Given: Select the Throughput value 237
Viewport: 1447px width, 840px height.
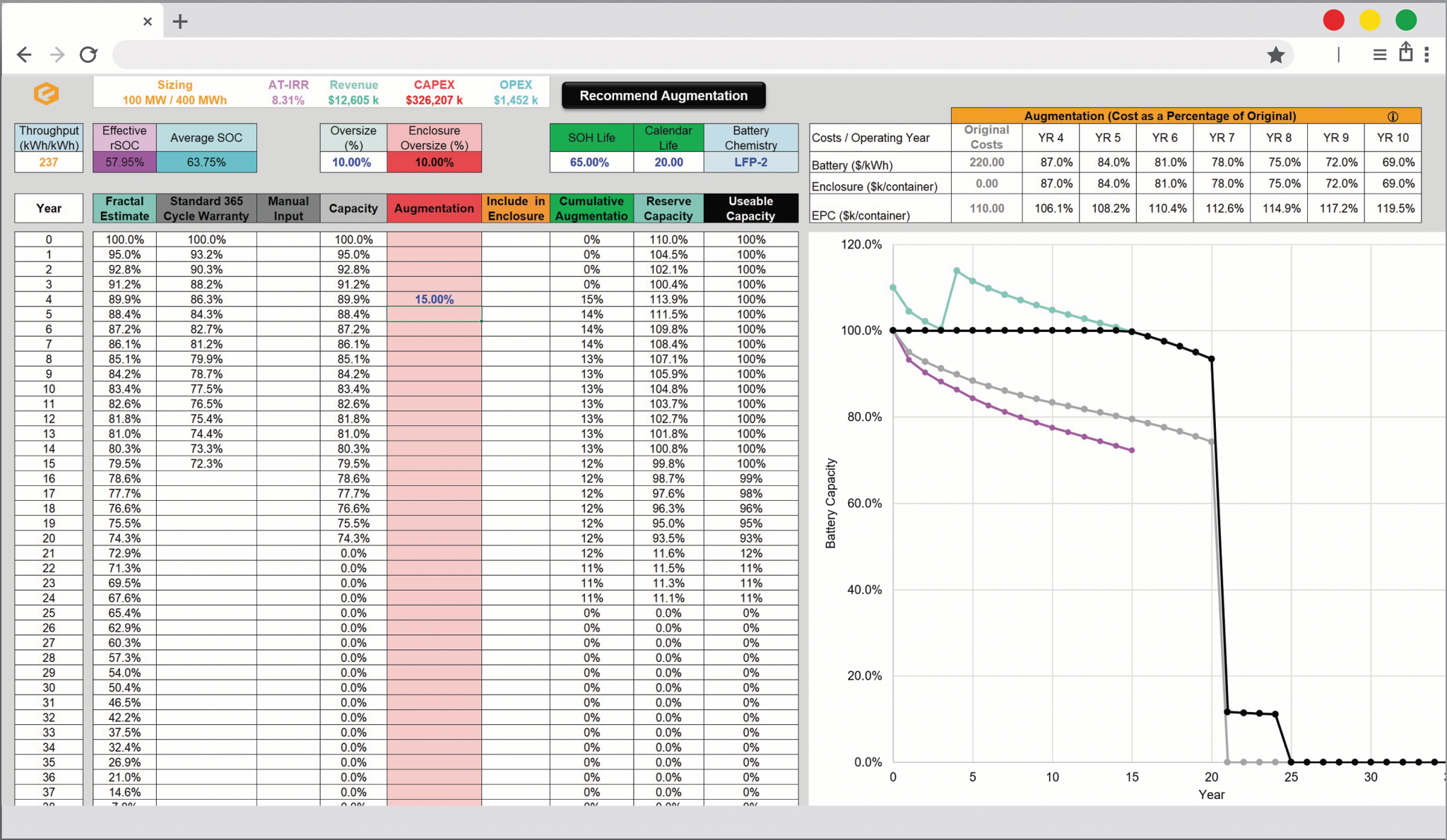Looking at the screenshot, I should click(x=48, y=162).
